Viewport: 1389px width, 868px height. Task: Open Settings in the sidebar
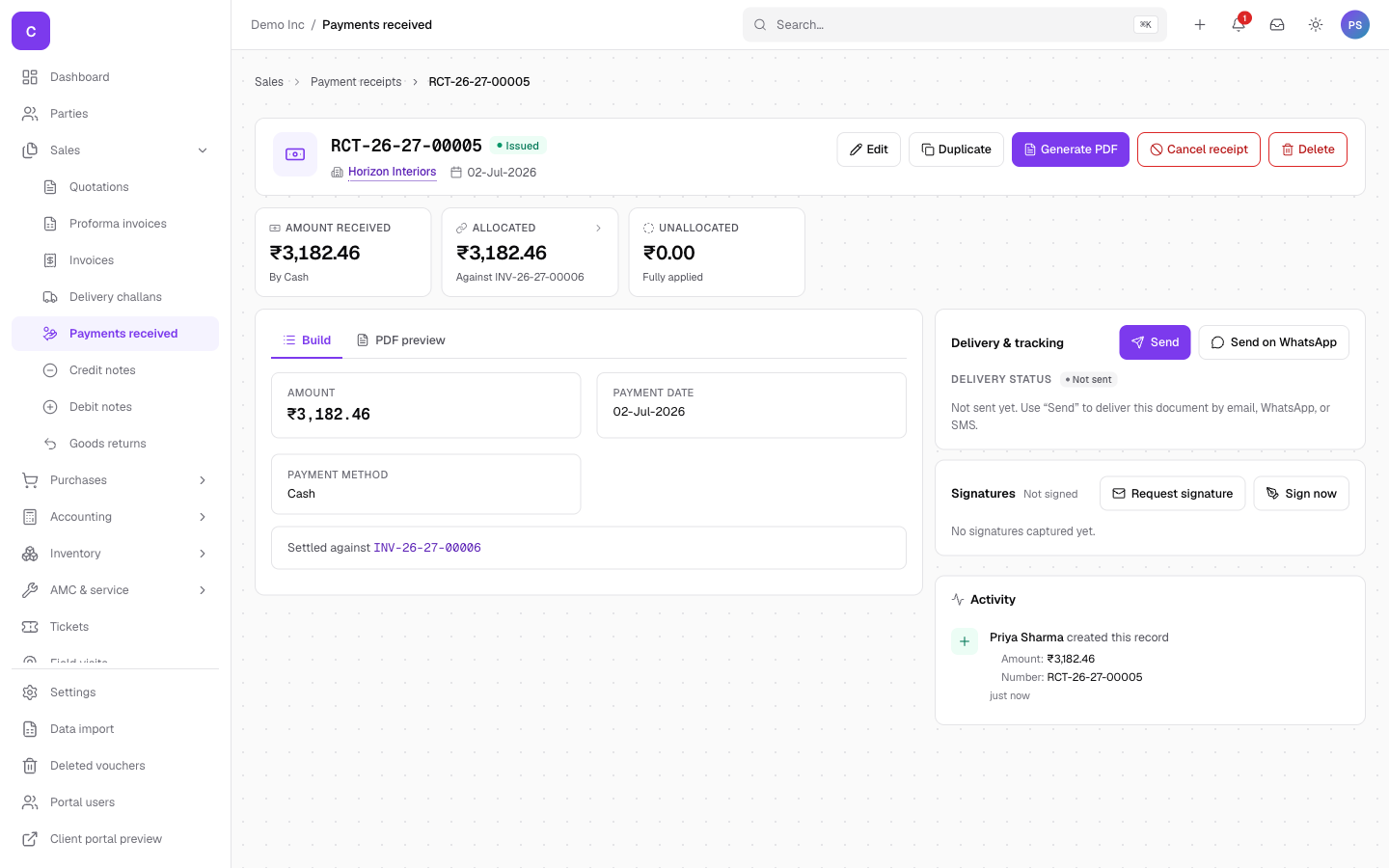pos(115,692)
